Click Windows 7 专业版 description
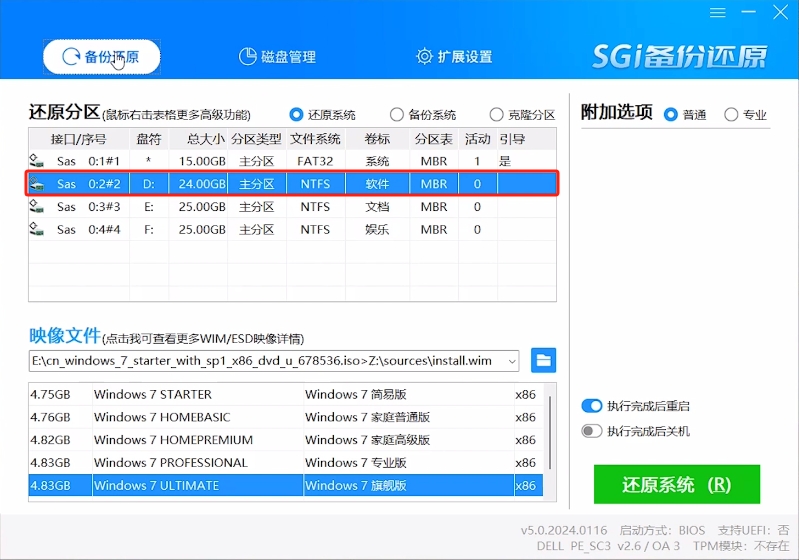 pyautogui.click(x=356, y=463)
